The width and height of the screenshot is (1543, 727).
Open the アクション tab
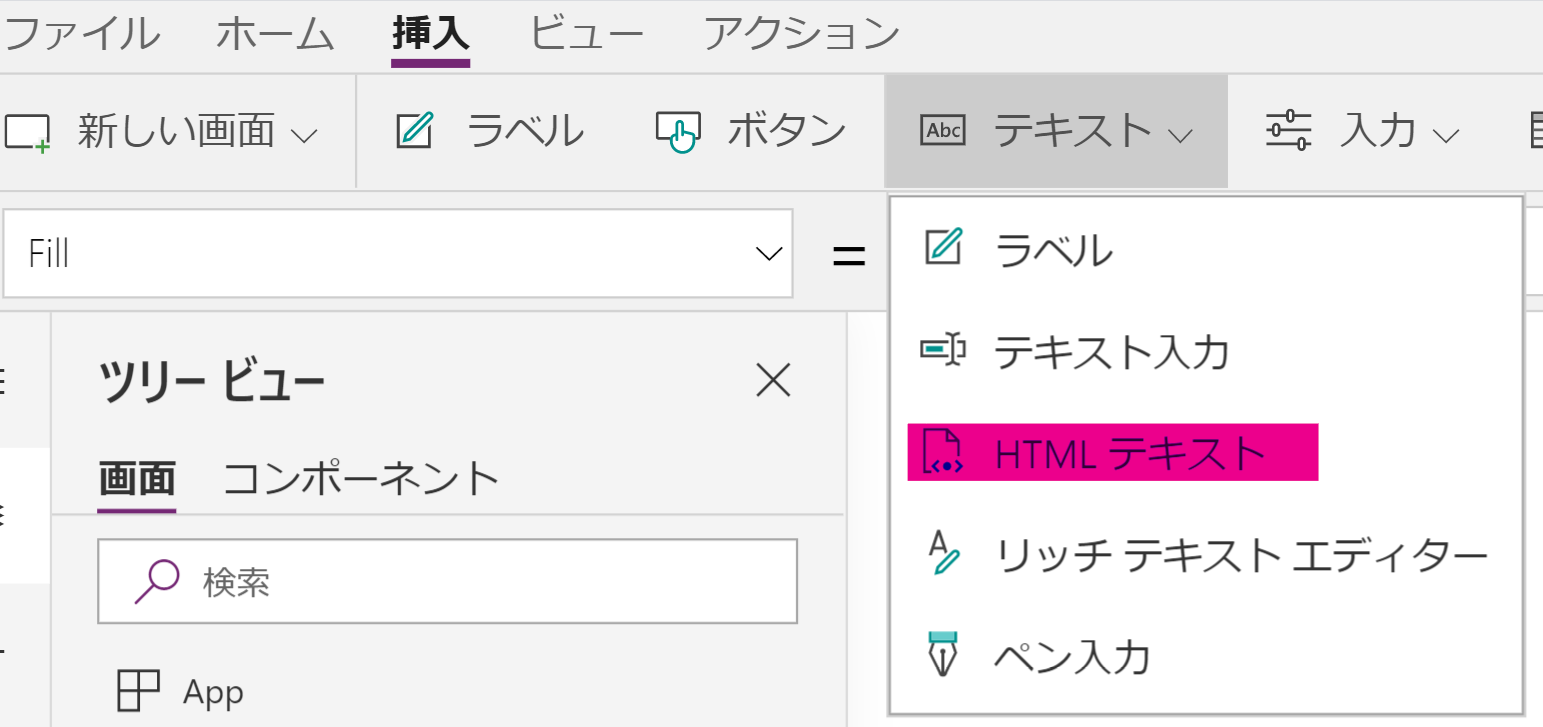(x=801, y=34)
